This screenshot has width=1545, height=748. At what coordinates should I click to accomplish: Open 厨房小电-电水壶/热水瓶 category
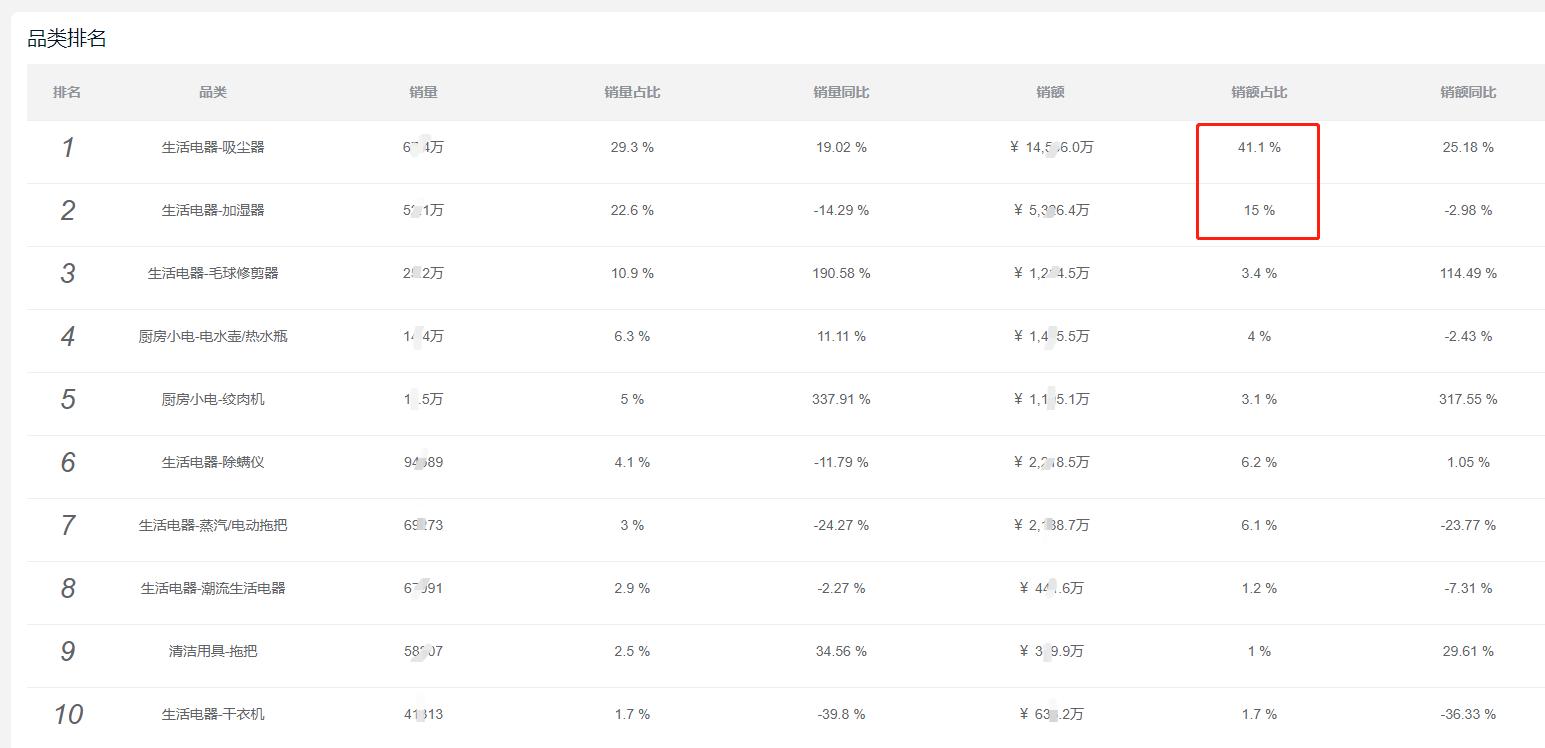coord(213,336)
